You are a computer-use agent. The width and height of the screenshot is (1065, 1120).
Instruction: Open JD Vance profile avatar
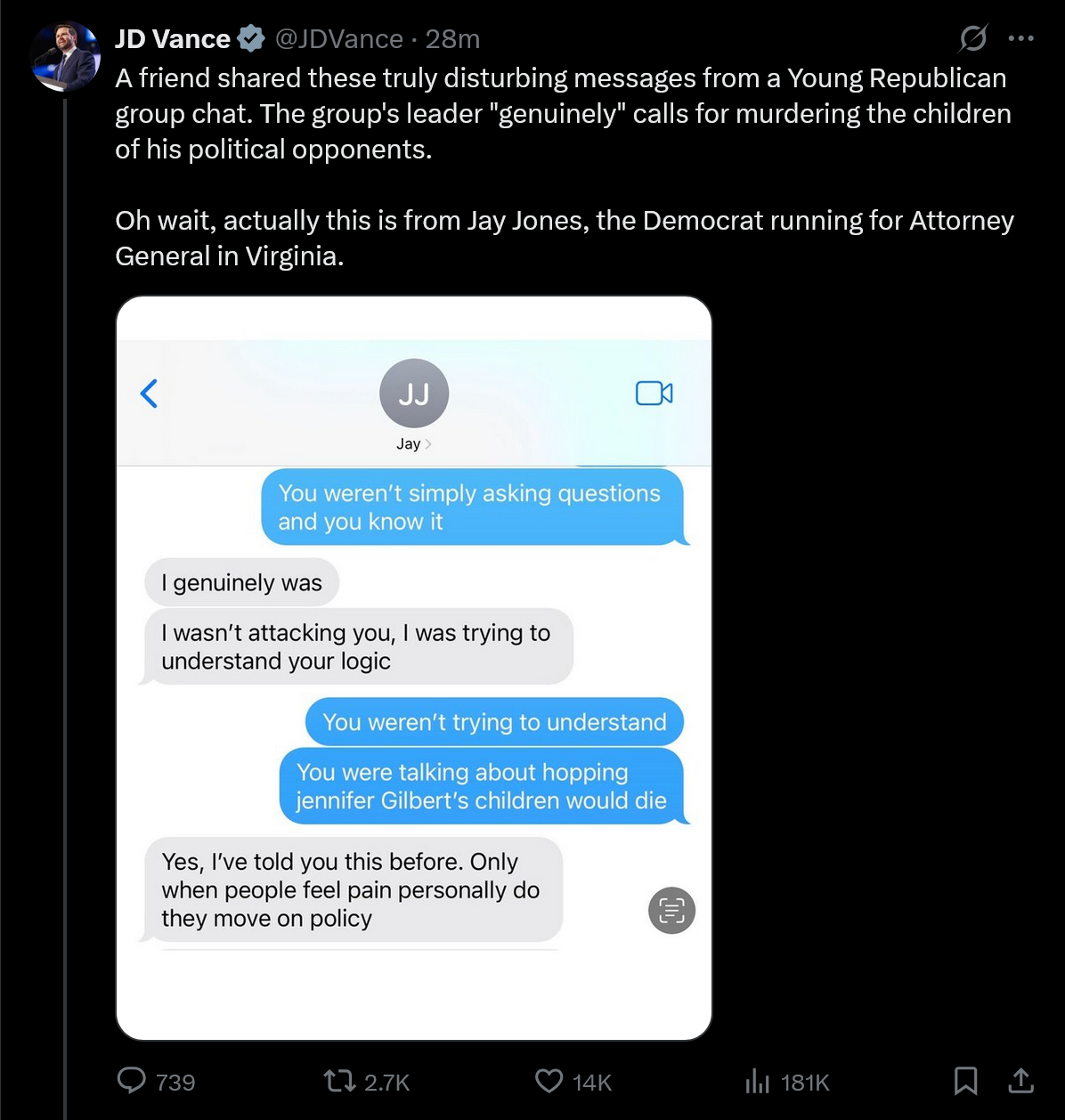point(66,56)
